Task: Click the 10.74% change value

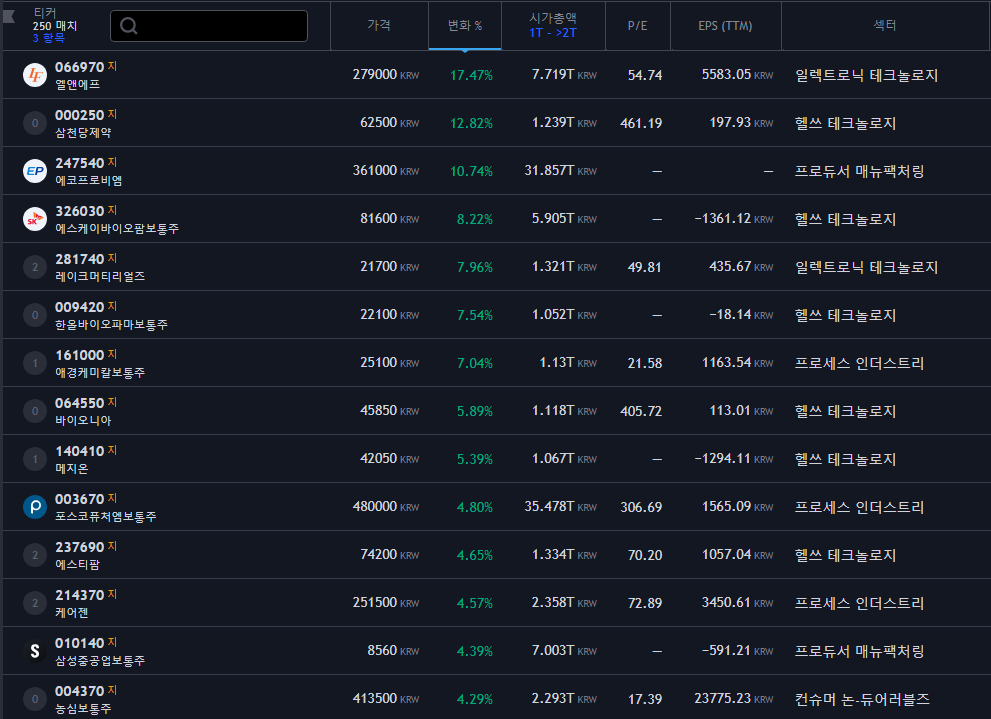Action: (471, 171)
